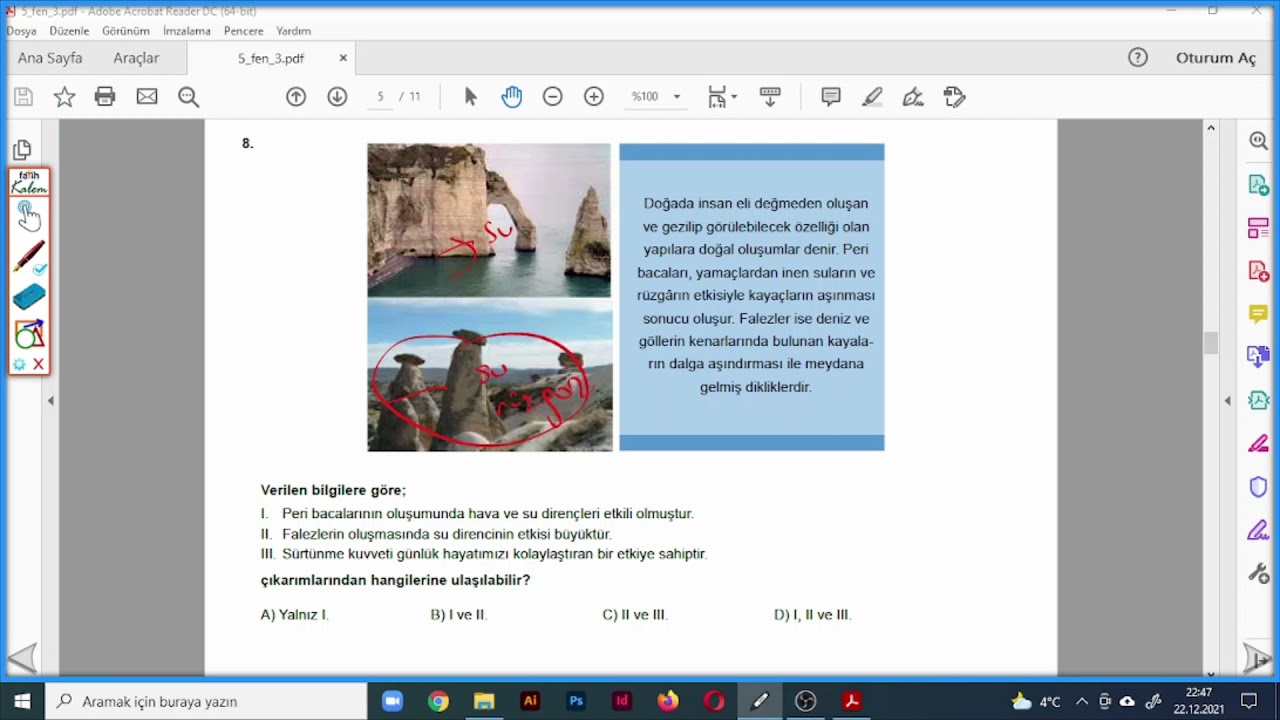This screenshot has height=720, width=1280.
Task: Click the scroll up arrow of document
Action: pyautogui.click(x=1210, y=128)
